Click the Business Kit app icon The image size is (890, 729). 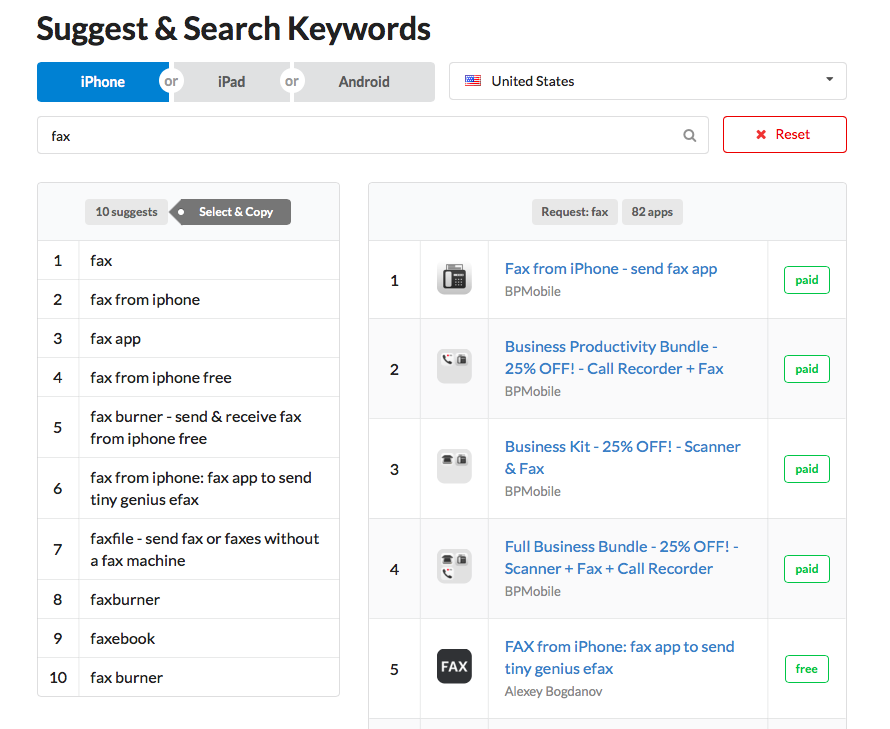click(454, 467)
